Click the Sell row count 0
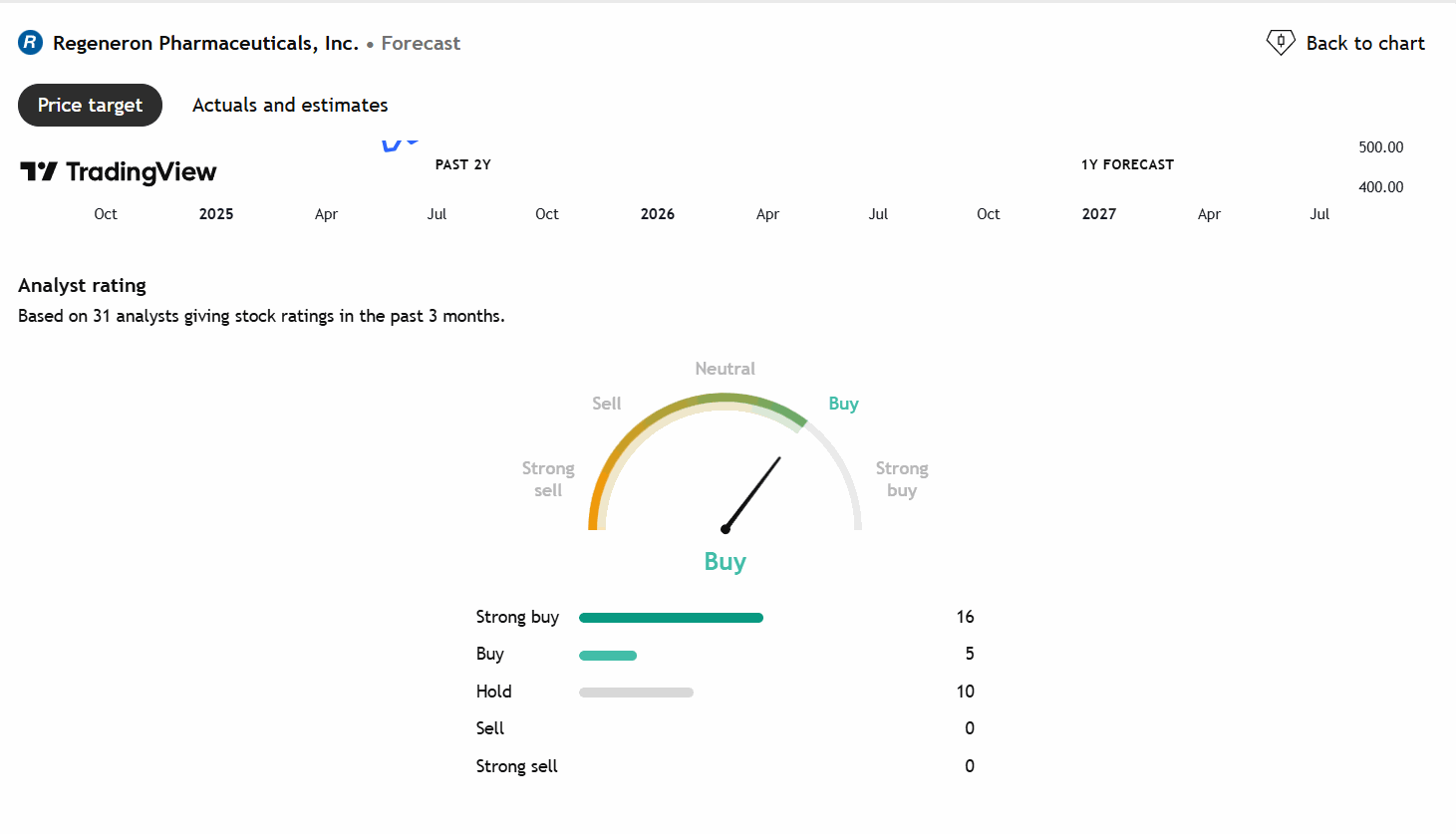Viewport: 1456px width, 834px height. tap(970, 728)
